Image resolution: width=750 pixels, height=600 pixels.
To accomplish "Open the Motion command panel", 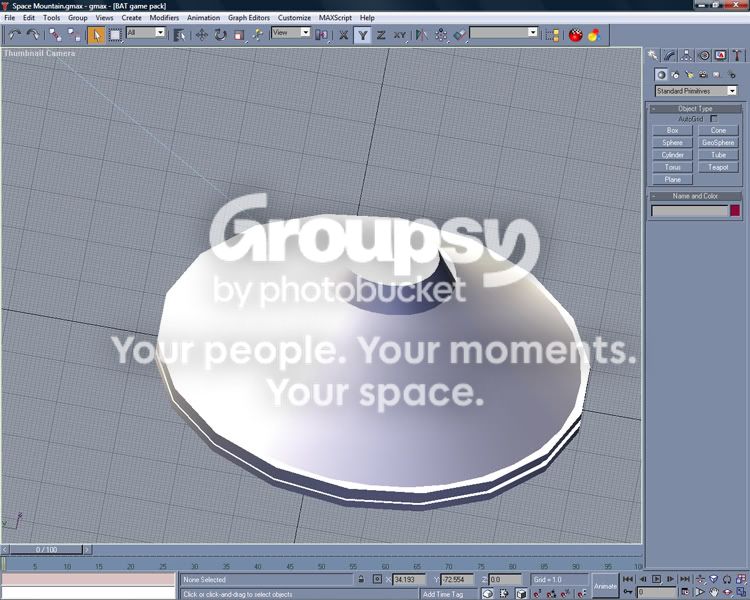I will (704, 56).
